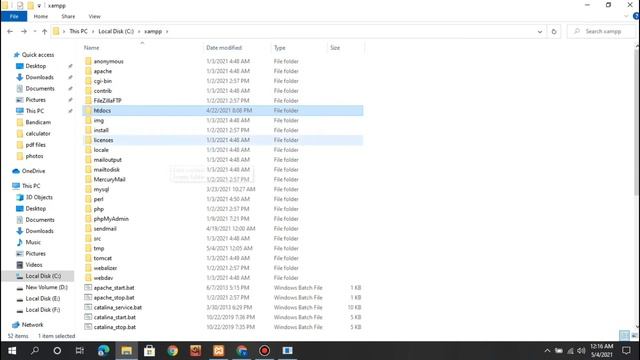The image size is (640, 360).
Task: Open 3D Objects under This PC
Action: (x=39, y=197)
